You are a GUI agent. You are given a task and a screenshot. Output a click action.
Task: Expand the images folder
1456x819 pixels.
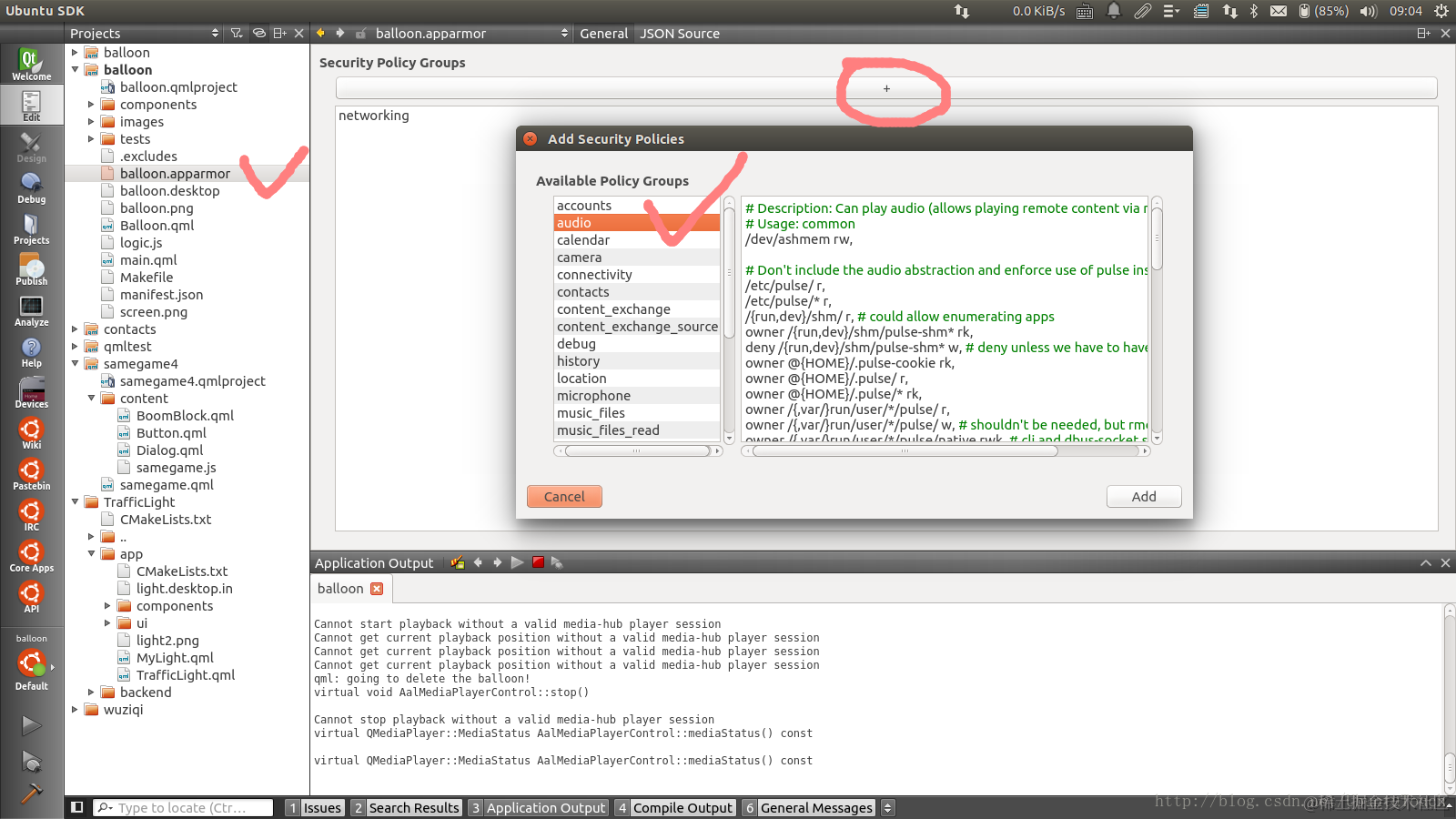[x=91, y=122]
